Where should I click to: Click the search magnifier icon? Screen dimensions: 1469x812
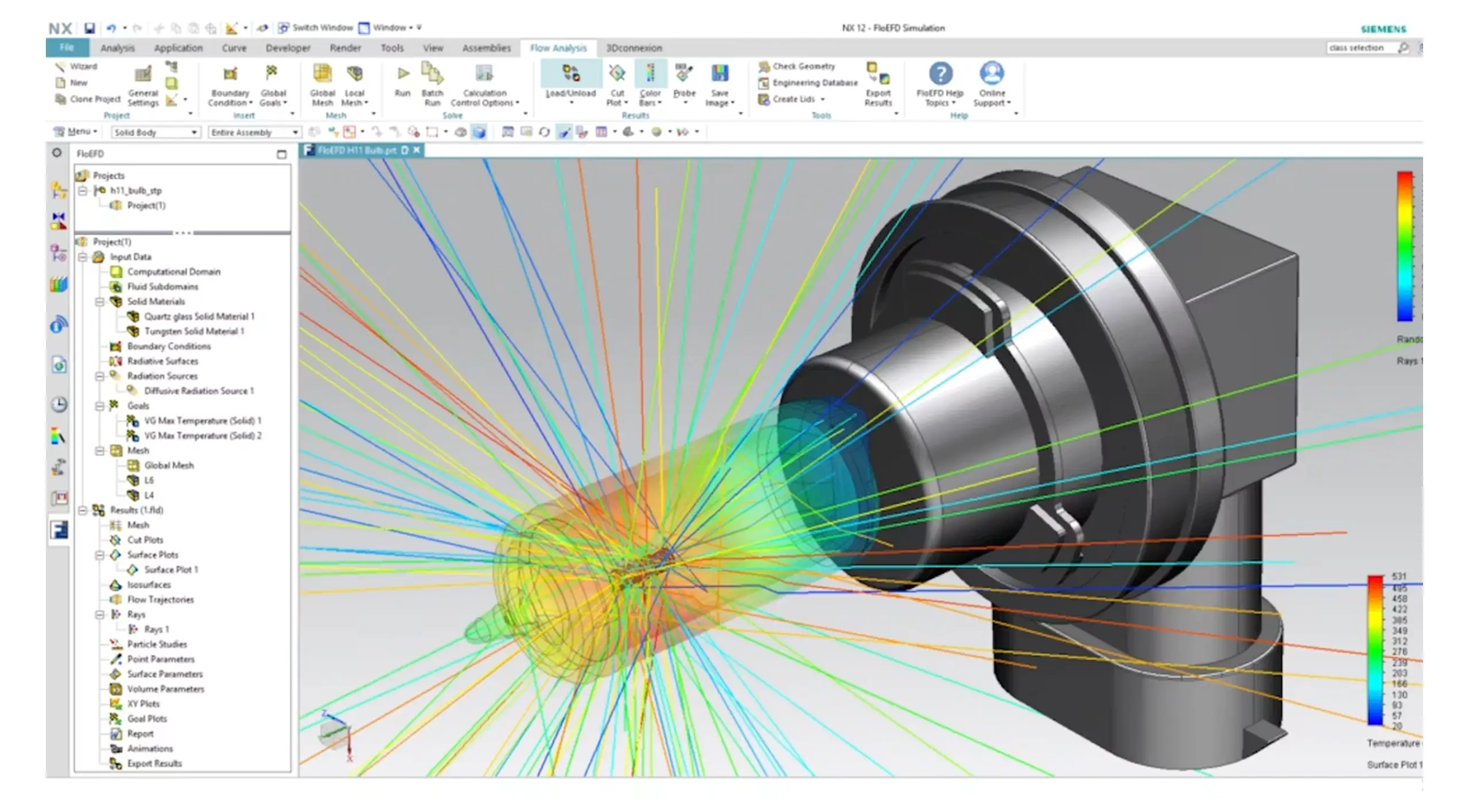pos(1403,48)
